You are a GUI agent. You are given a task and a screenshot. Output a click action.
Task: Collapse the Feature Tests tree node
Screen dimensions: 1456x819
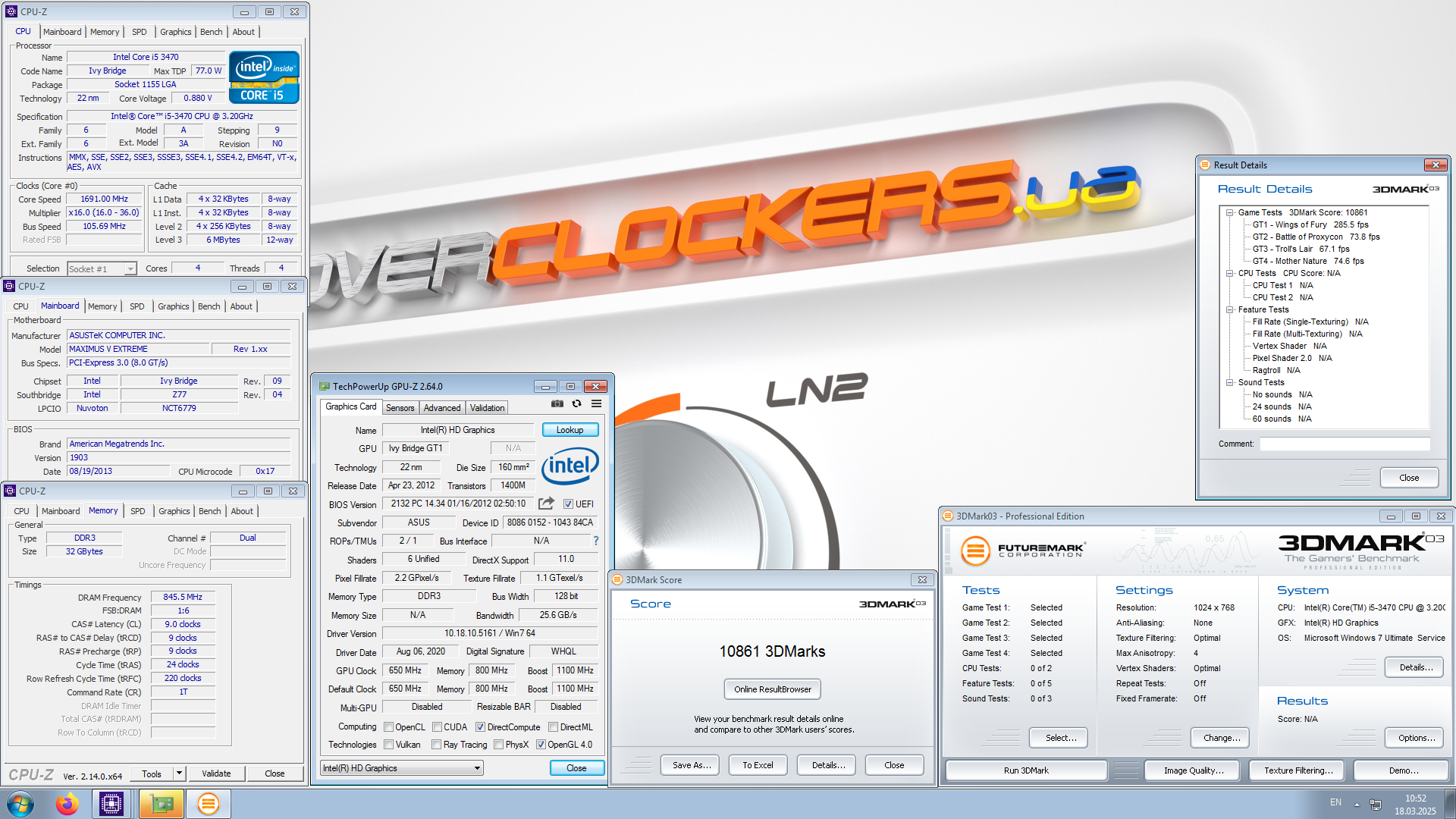pyautogui.click(x=1230, y=310)
